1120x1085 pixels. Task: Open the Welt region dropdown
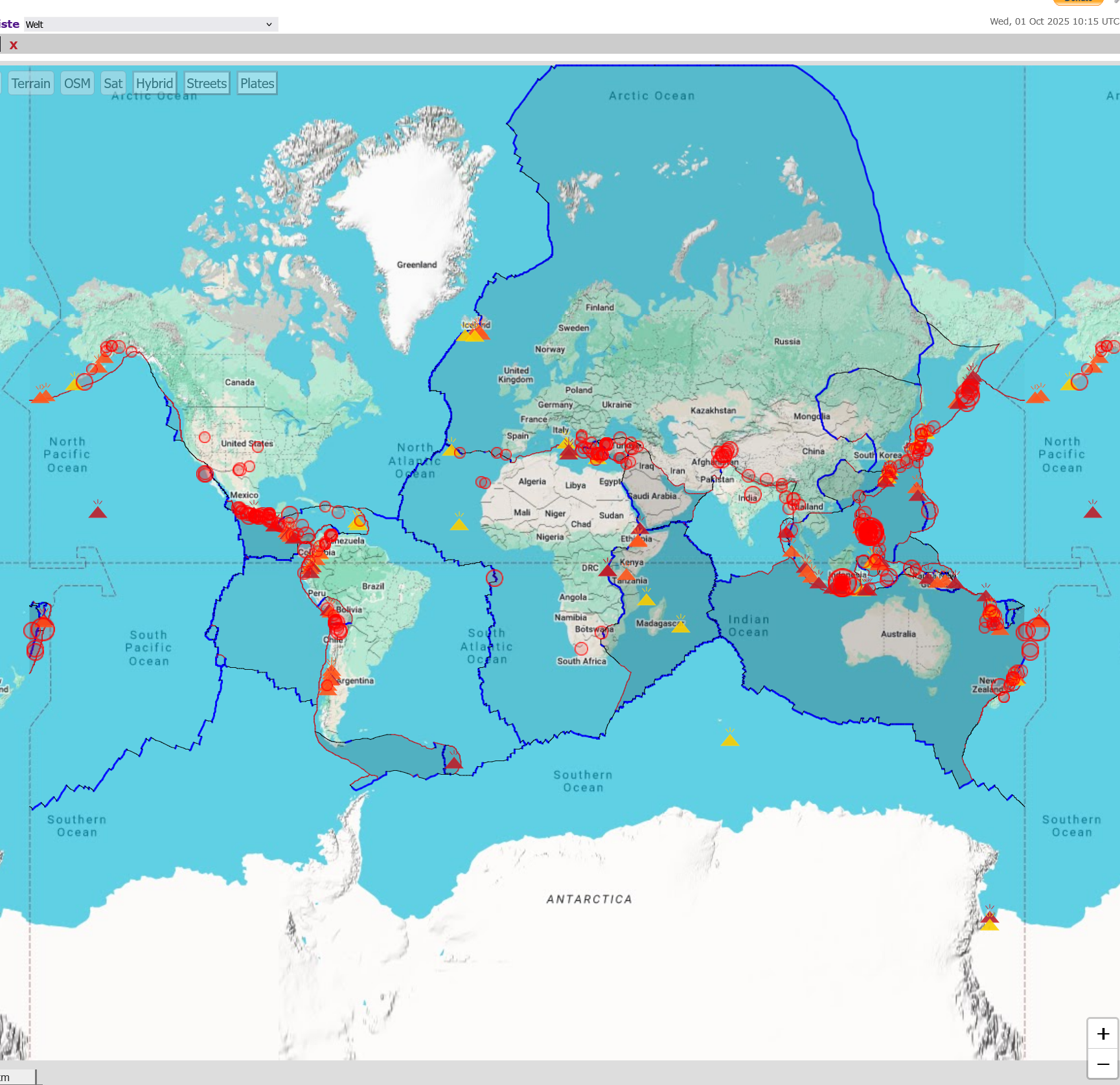click(x=150, y=25)
